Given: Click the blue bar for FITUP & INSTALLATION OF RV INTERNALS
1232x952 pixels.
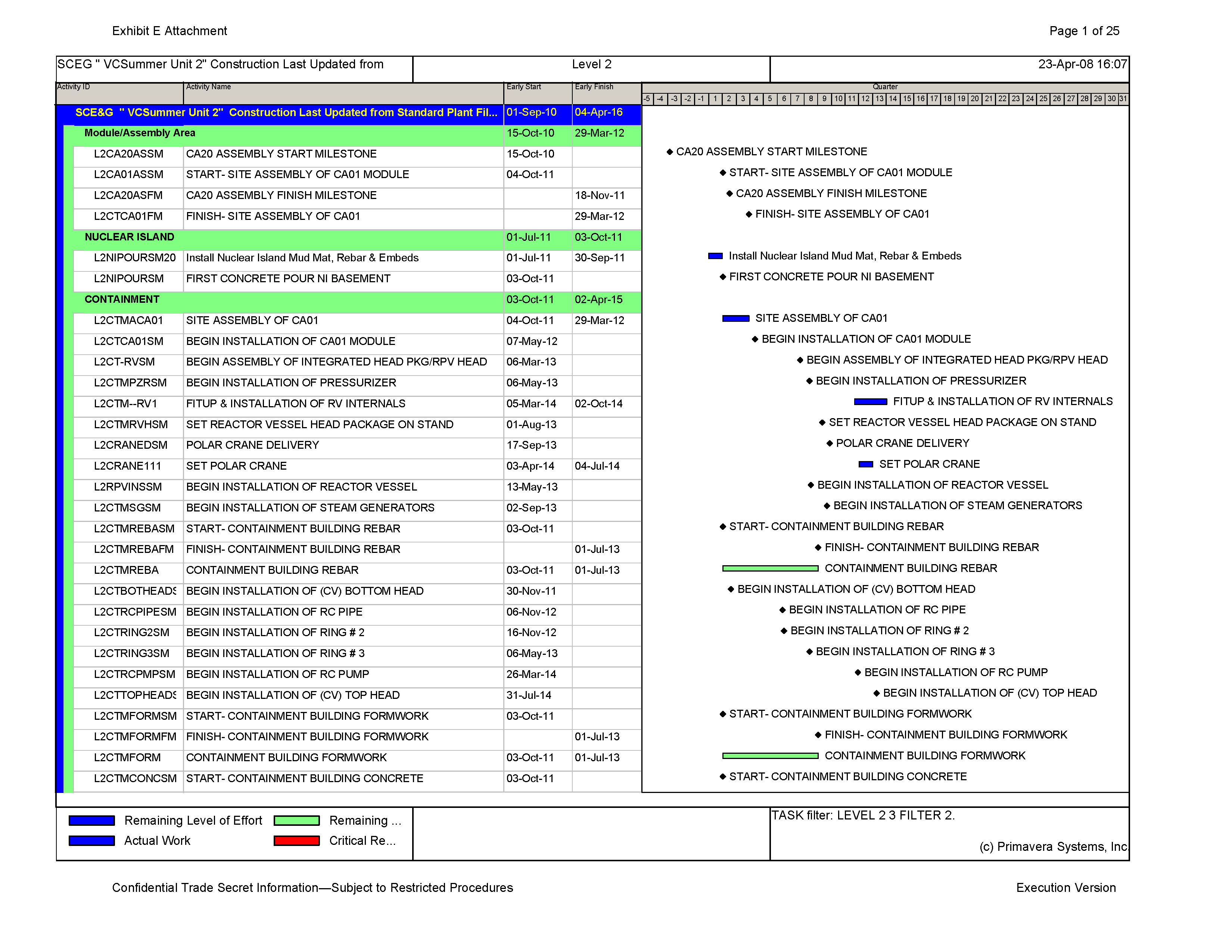Looking at the screenshot, I should 870,402.
